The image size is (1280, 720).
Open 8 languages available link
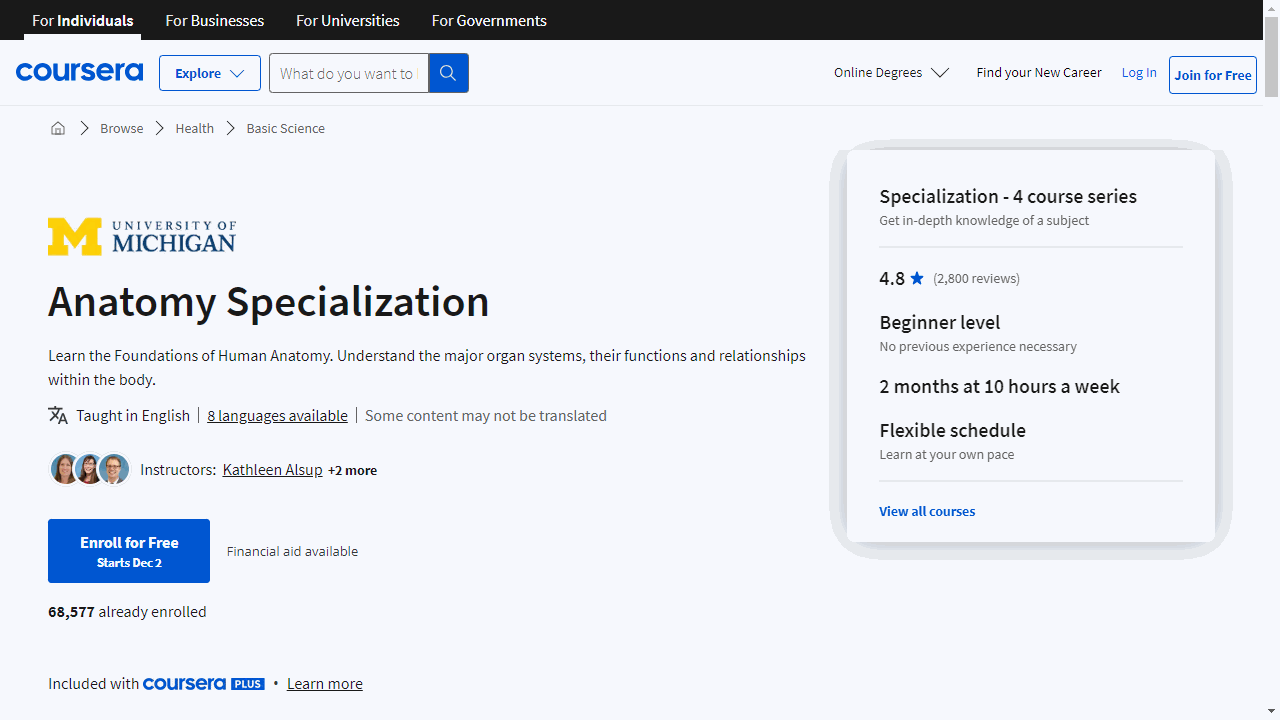coord(278,415)
